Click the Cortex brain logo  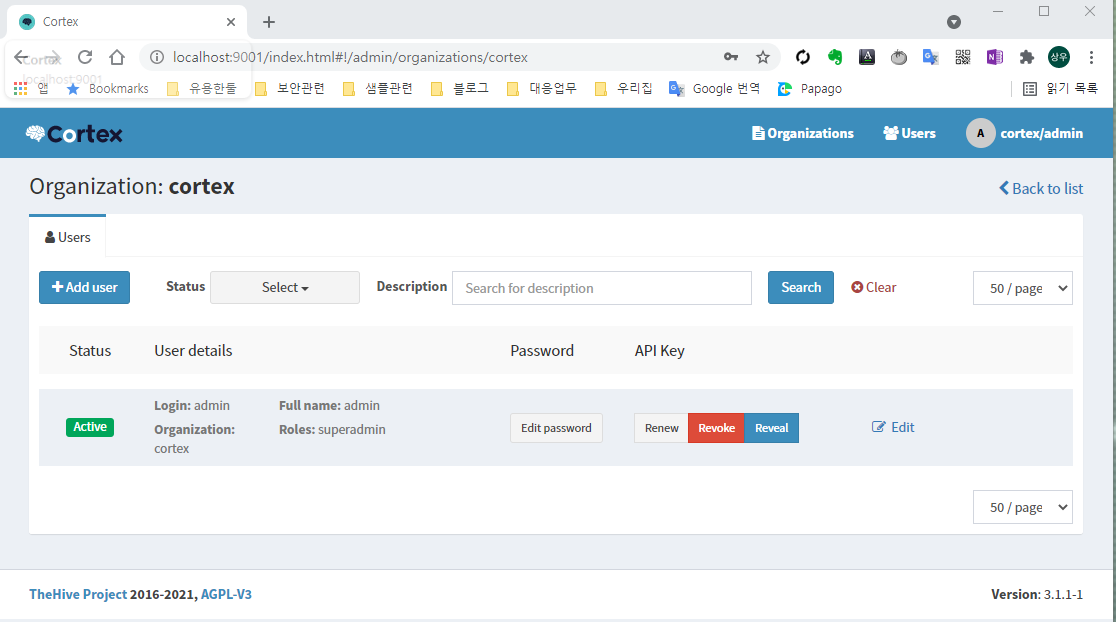74,134
